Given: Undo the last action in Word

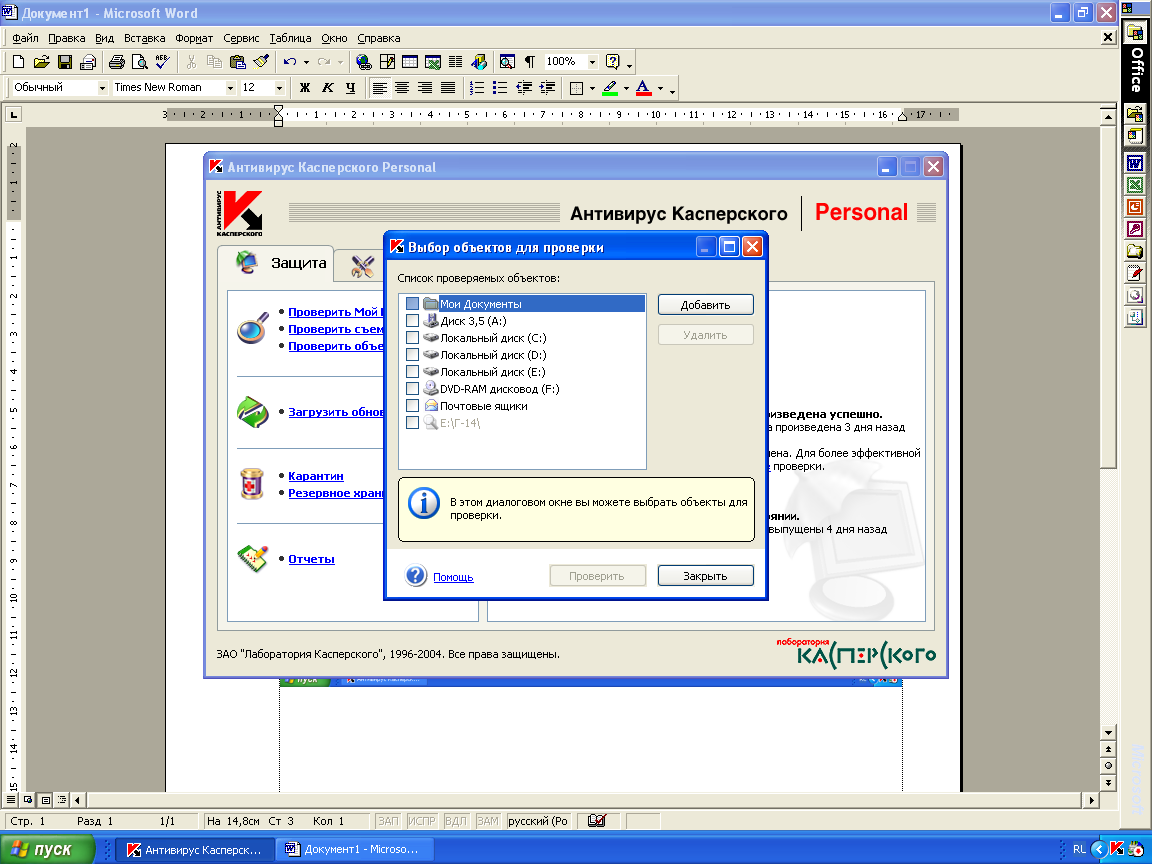Looking at the screenshot, I should 290,62.
